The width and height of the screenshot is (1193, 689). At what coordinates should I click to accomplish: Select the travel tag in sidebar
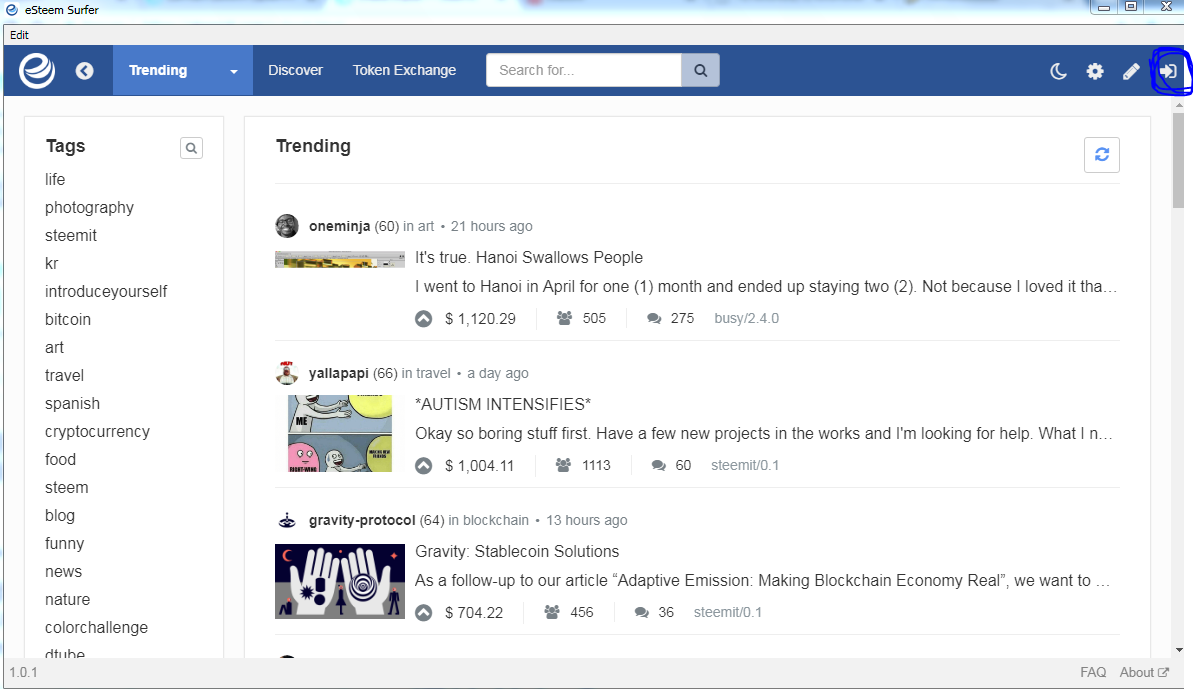(64, 376)
